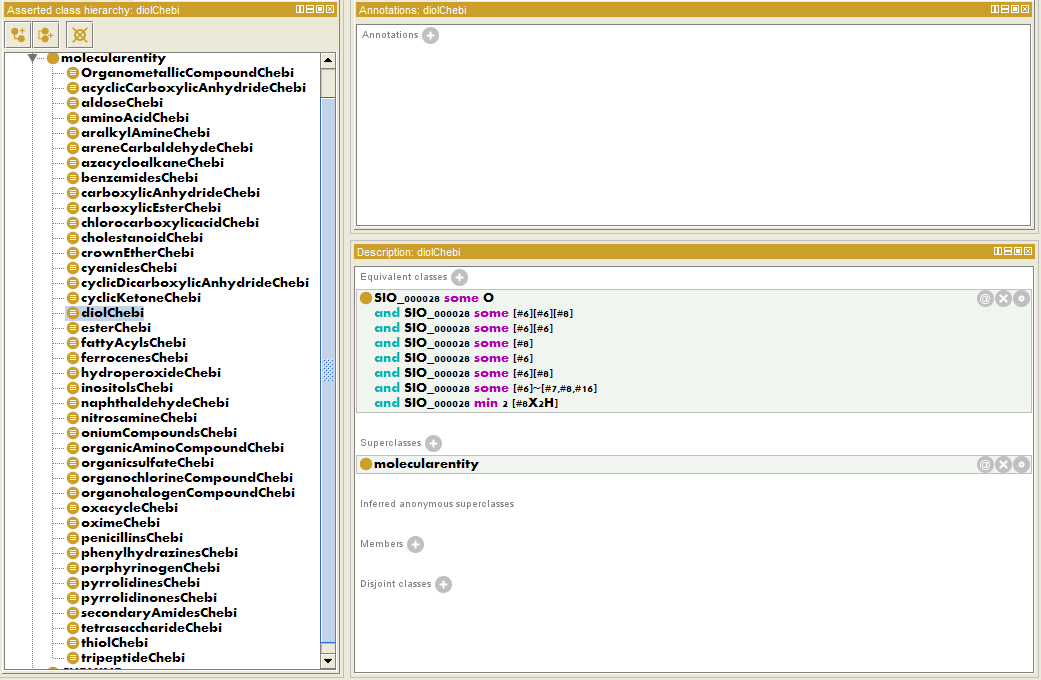The image size is (1041, 680).
Task: Select organohalogenCompoundChebi class
Action: pos(188,493)
